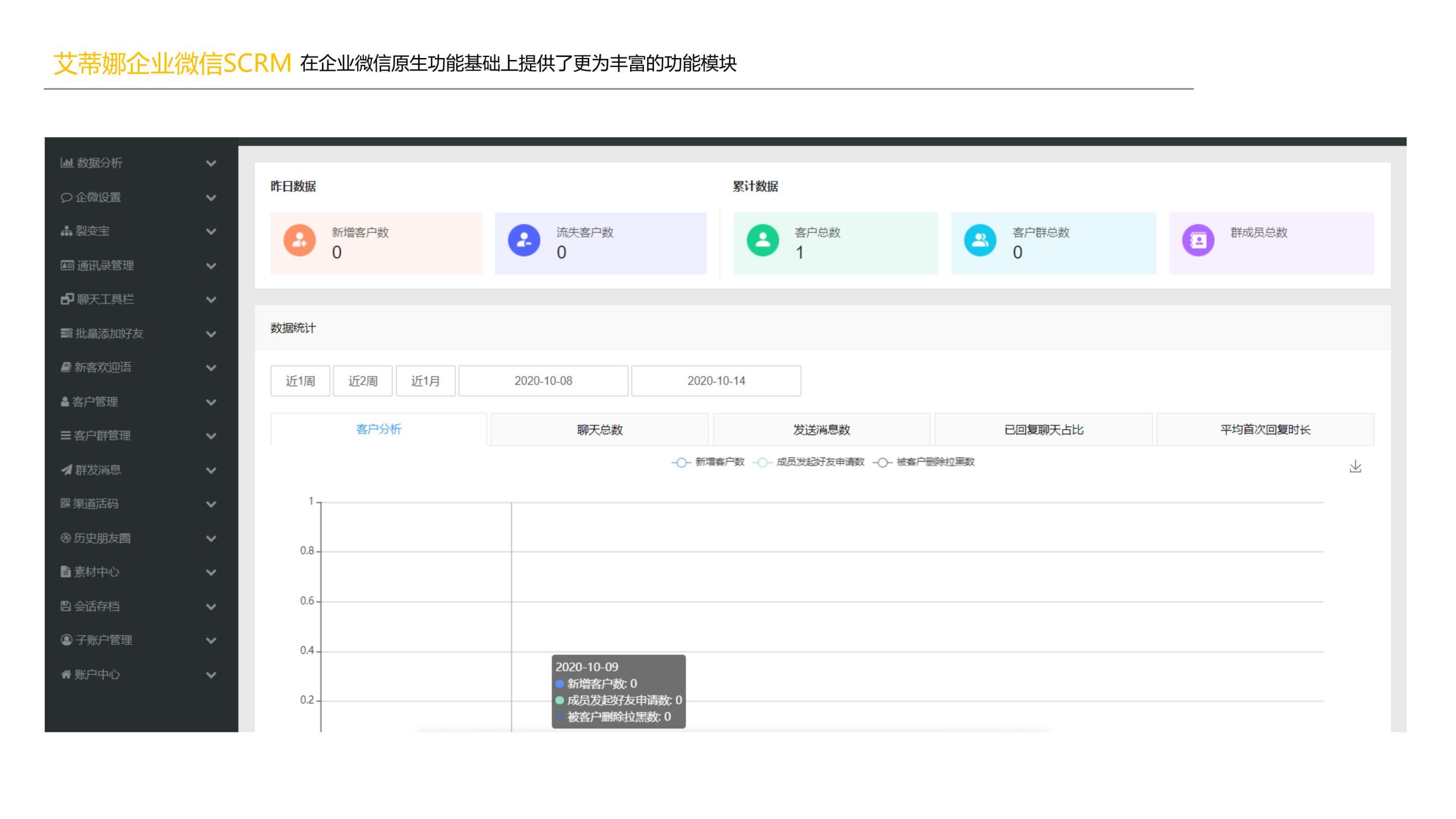This screenshot has height=819, width=1456.
Task: Click the 2020-10-09 tooltip date
Action: pyautogui.click(x=586, y=667)
